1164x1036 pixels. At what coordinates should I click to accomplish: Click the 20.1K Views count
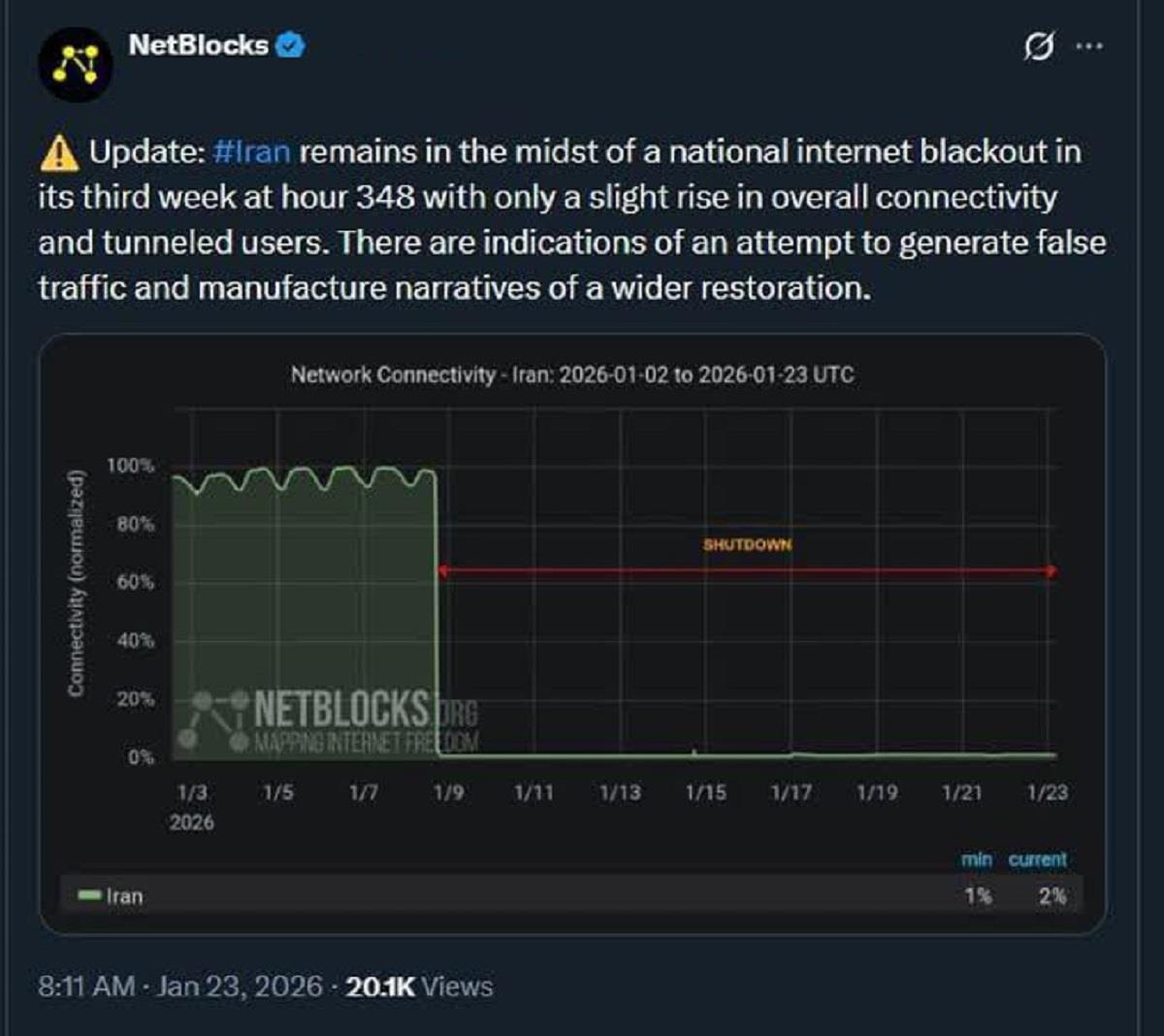[419, 987]
